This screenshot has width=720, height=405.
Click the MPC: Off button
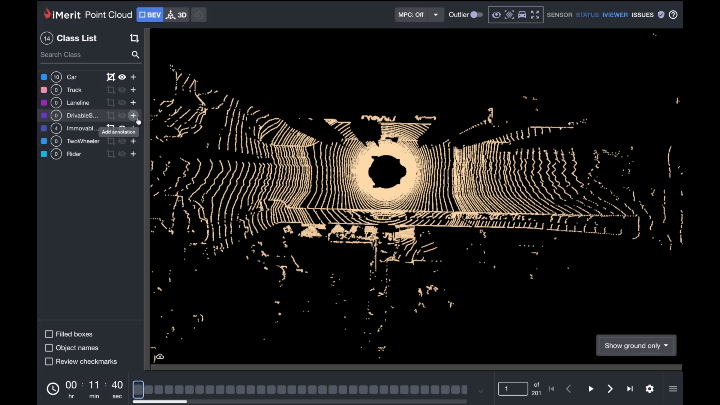[411, 15]
